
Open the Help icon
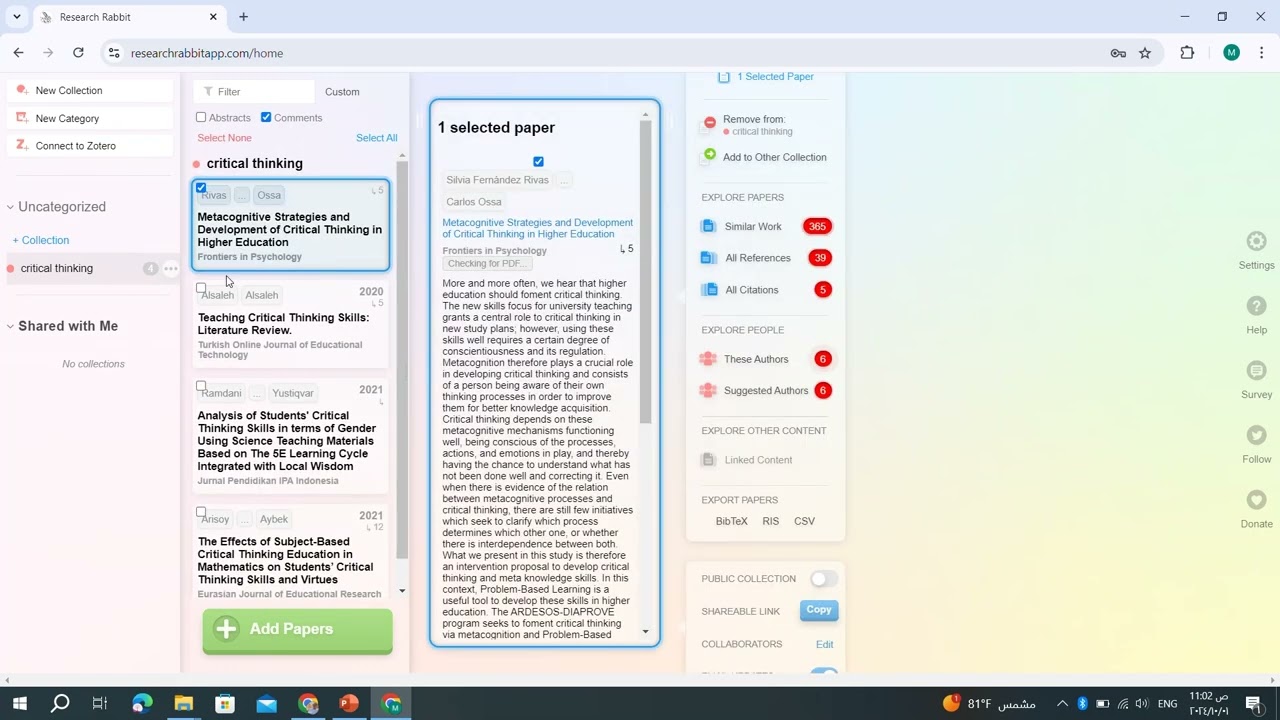tap(1257, 306)
